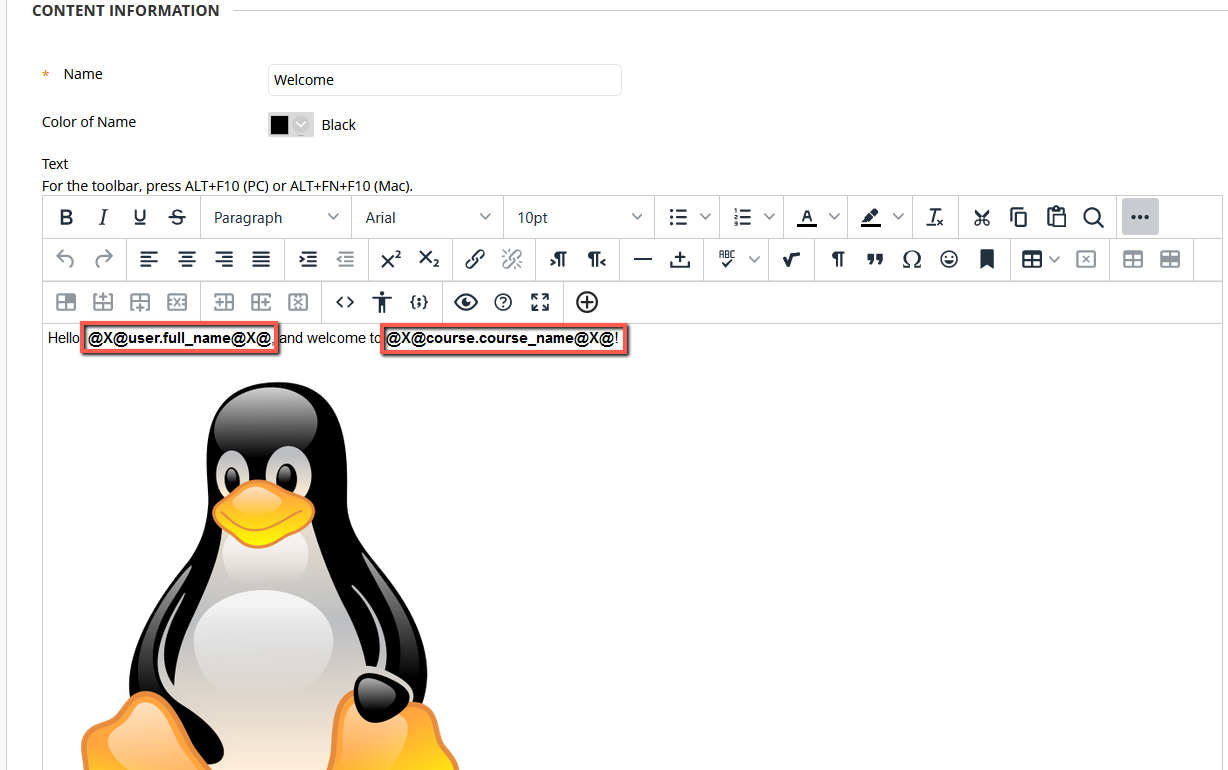The image size is (1228, 770).
Task: Open the highlight color picker arrow
Action: coord(898,217)
